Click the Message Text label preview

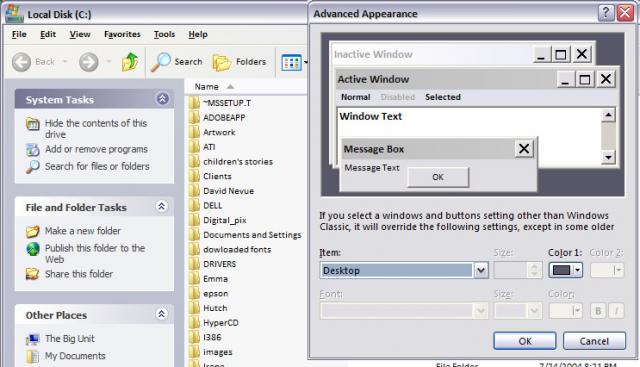point(372,168)
